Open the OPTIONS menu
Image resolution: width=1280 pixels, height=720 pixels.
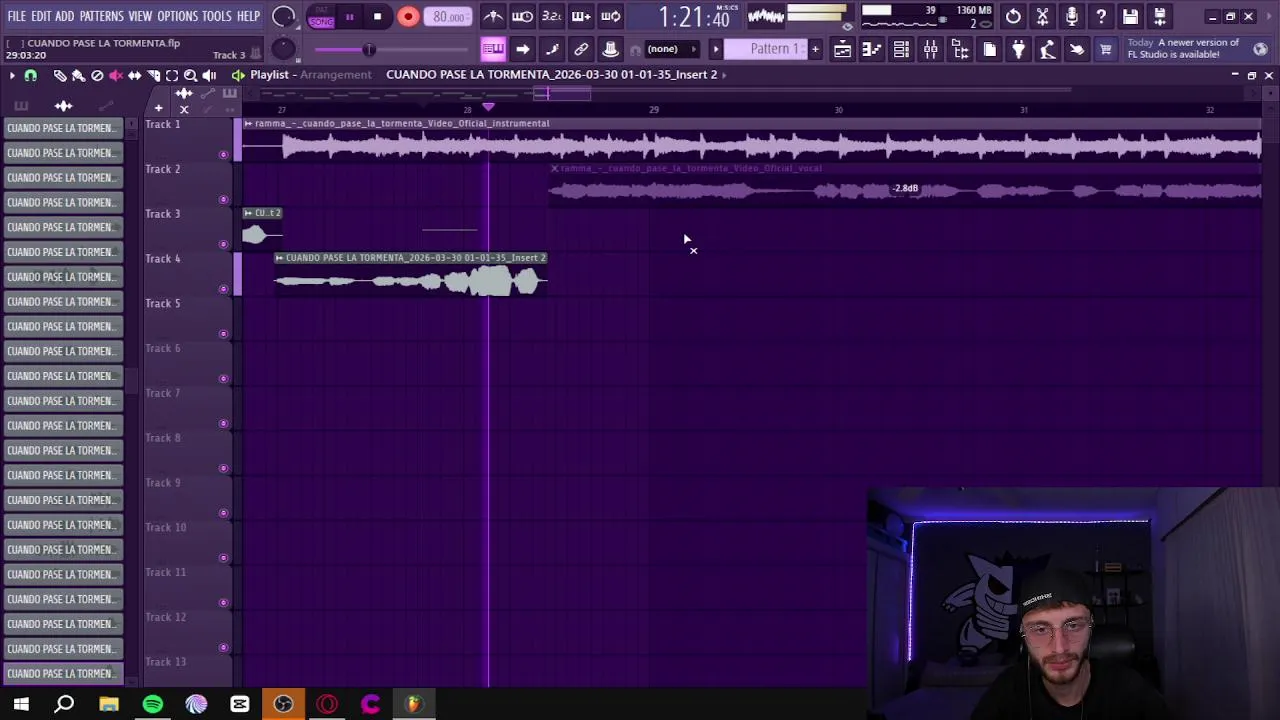pos(178,16)
